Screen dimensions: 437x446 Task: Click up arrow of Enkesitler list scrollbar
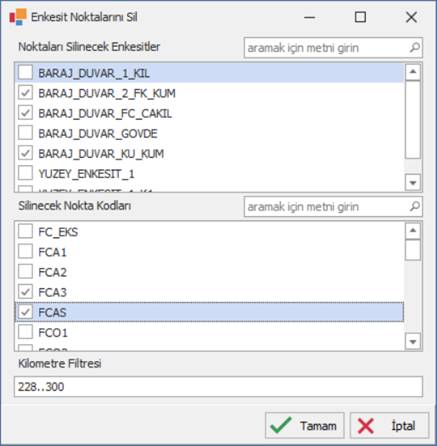click(413, 72)
